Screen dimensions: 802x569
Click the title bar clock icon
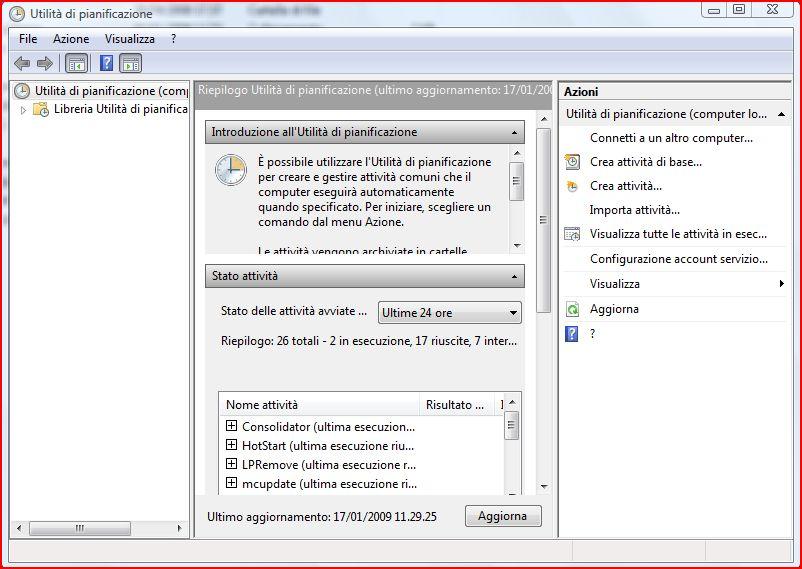17,14
